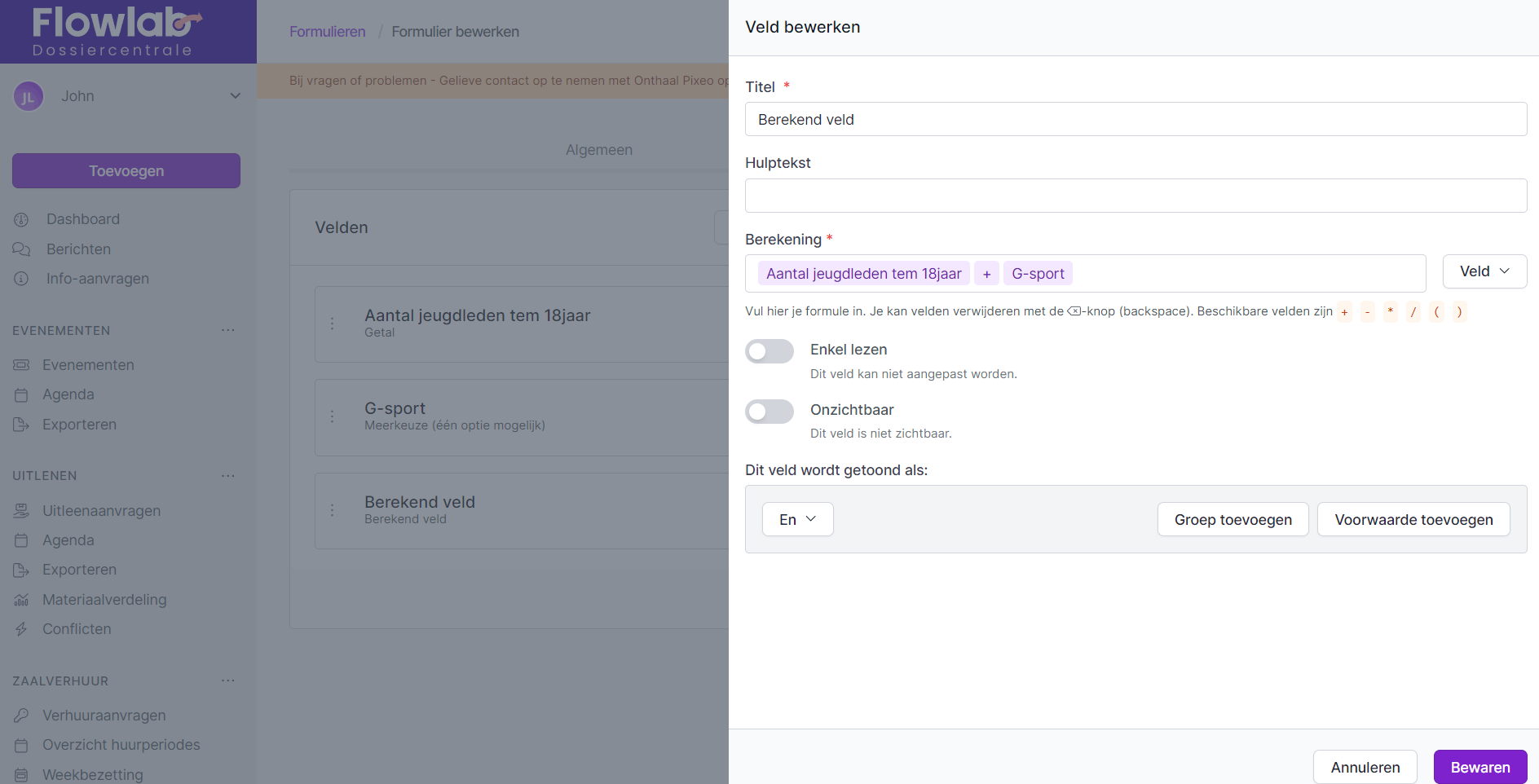Viewport: 1539px width, 784px height.
Task: Click the Conflicten lightning icon
Action: click(x=21, y=629)
